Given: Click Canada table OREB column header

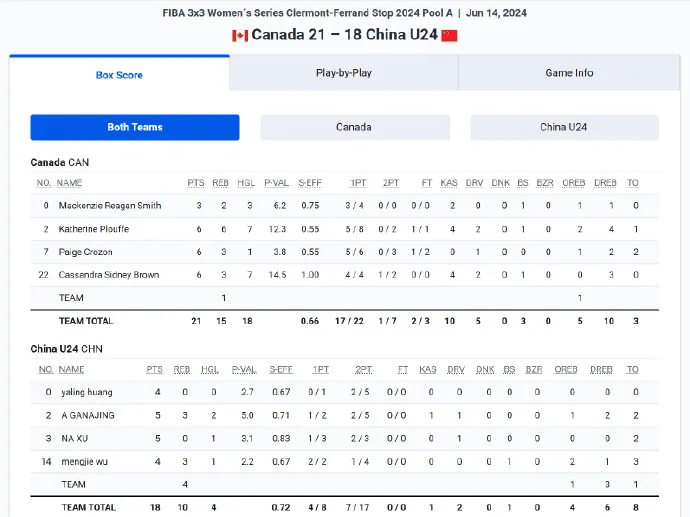Looking at the screenshot, I should pos(573,183).
